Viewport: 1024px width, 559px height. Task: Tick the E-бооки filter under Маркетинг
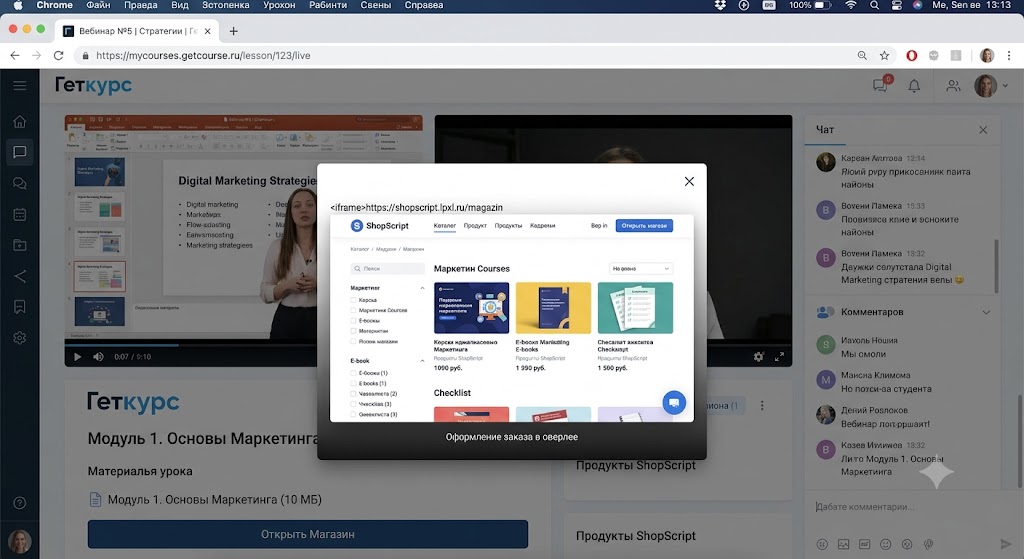pos(353,321)
